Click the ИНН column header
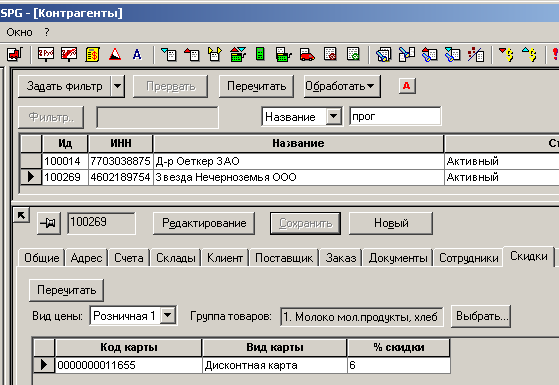 tap(120, 143)
